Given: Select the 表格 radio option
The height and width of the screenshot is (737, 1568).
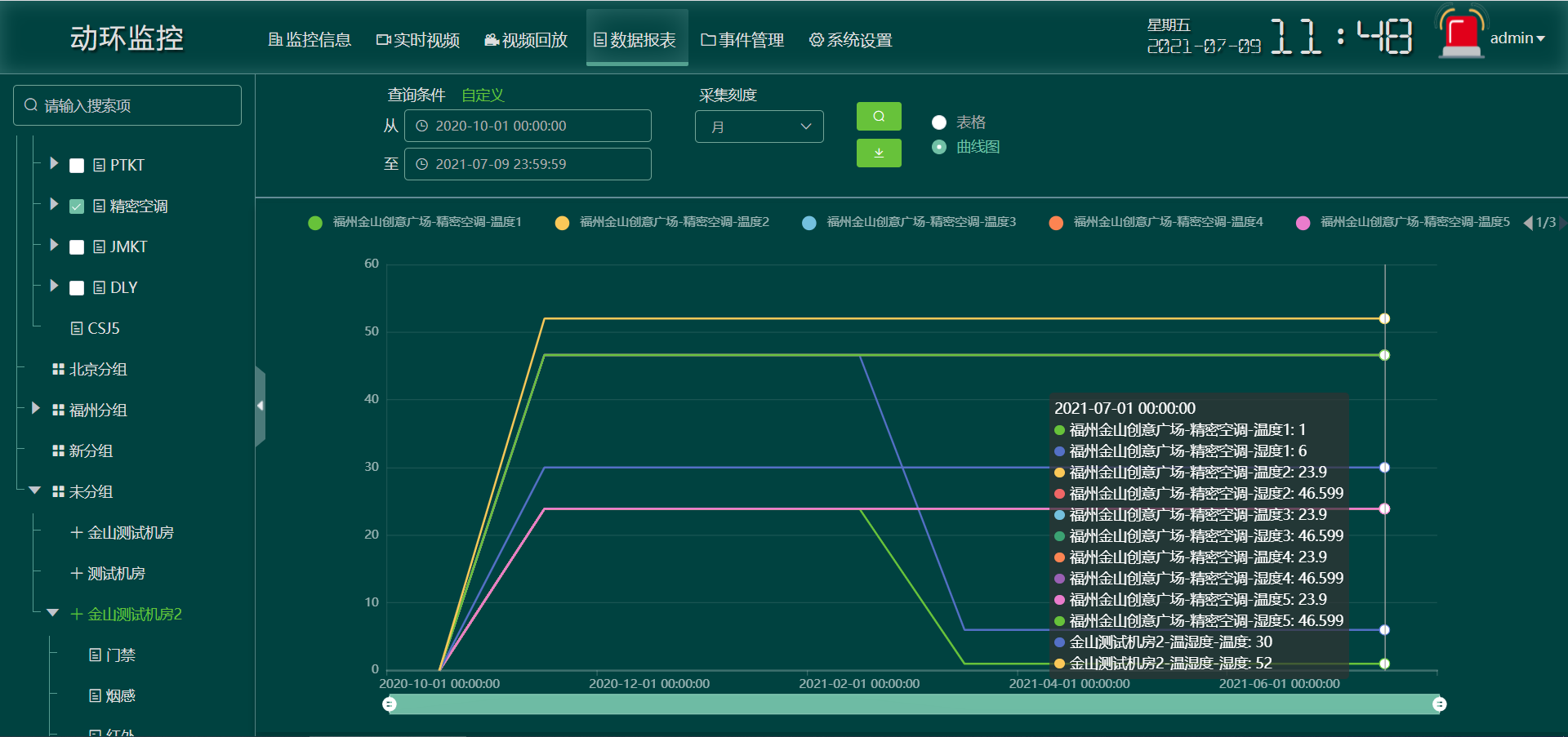Looking at the screenshot, I should (939, 122).
